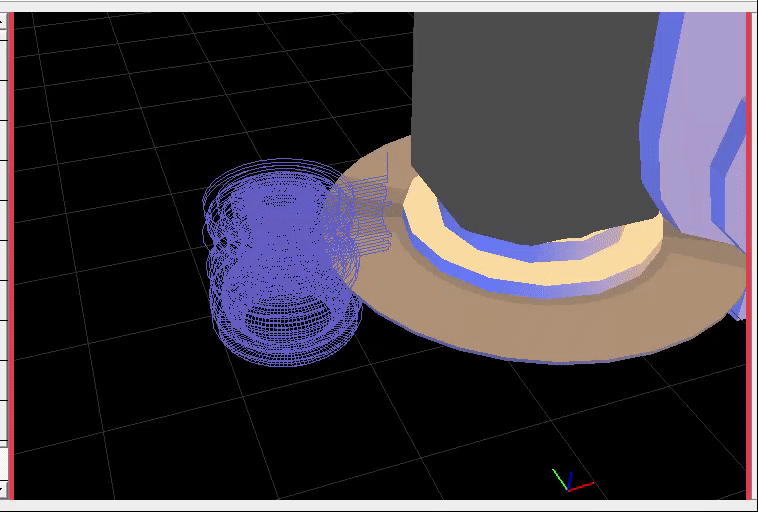Click the left red viewport border
This screenshot has width=758, height=512.
coord(11,250)
